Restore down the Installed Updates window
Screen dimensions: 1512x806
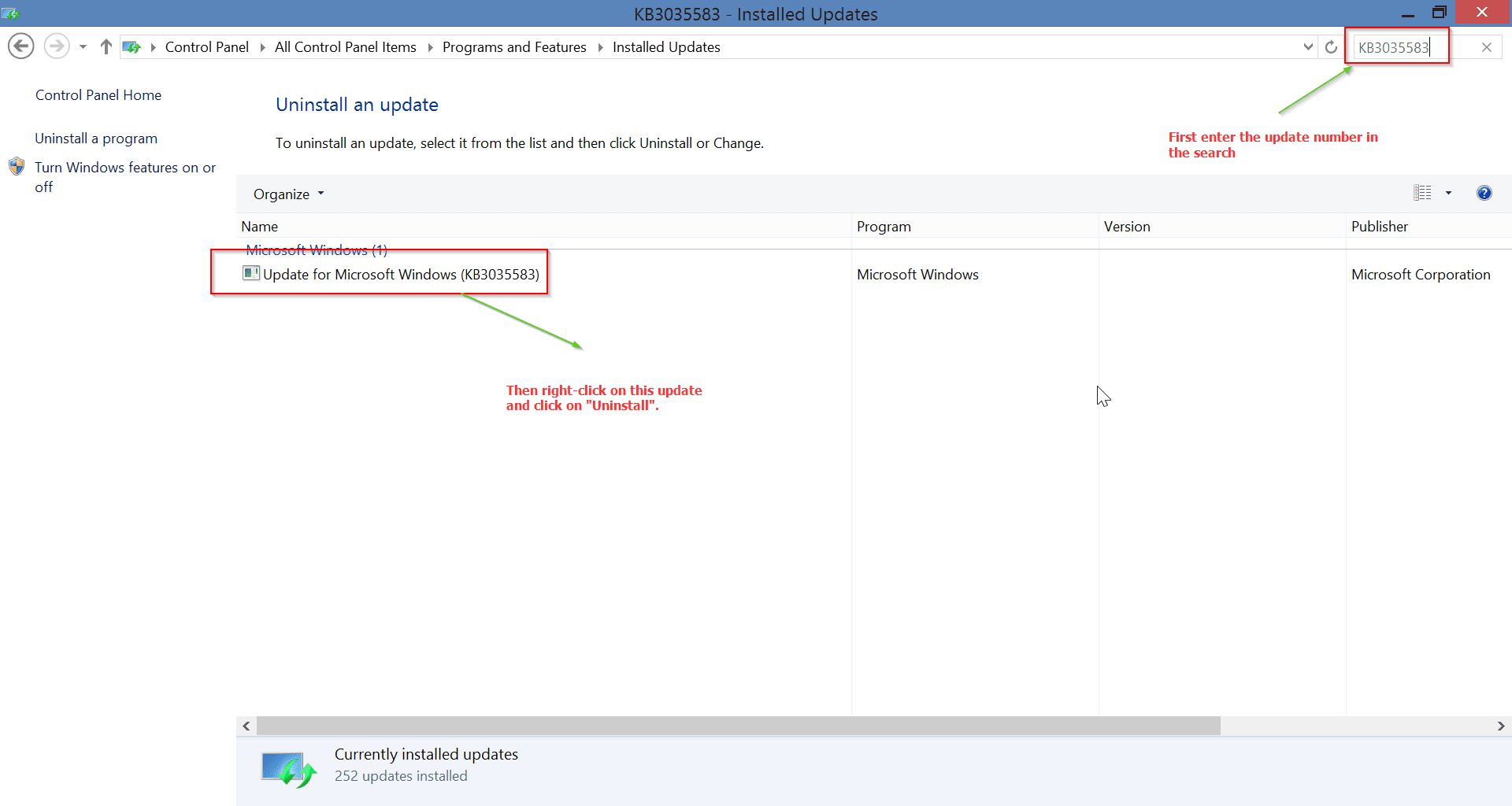point(1440,13)
